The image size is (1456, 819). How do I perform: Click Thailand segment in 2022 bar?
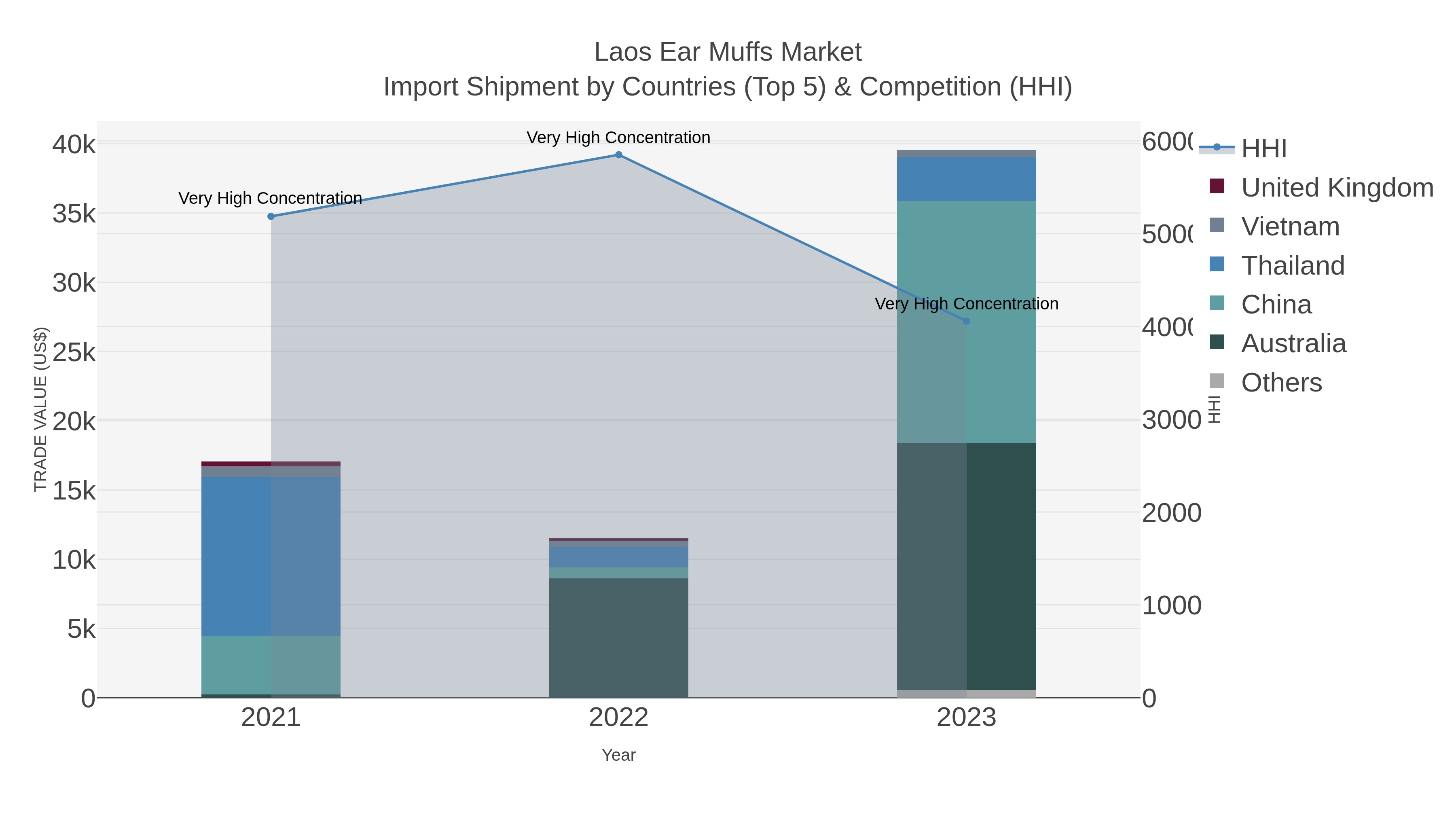(x=618, y=557)
